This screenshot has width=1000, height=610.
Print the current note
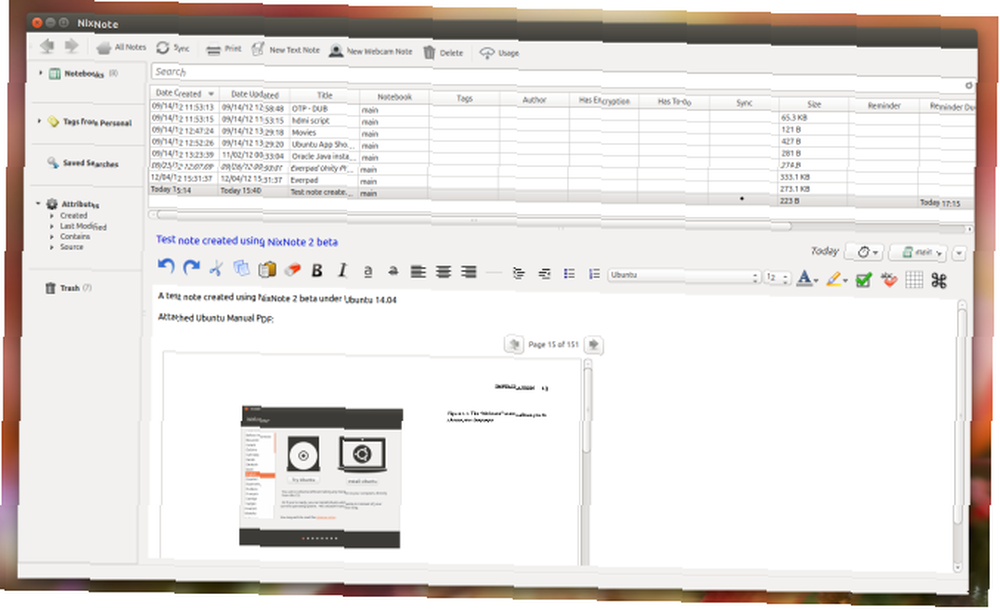coord(224,48)
